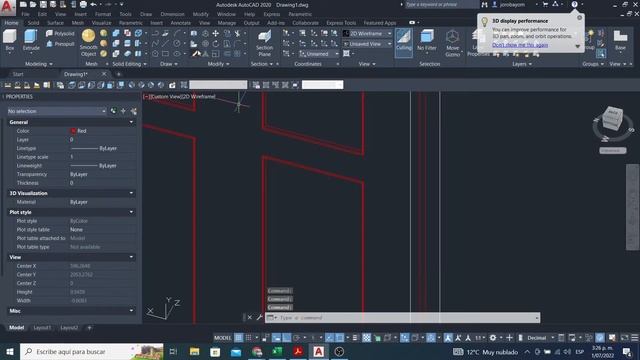Select the Move tool in Modify panel
Screen dimensions: 640x360
[x=216, y=33]
